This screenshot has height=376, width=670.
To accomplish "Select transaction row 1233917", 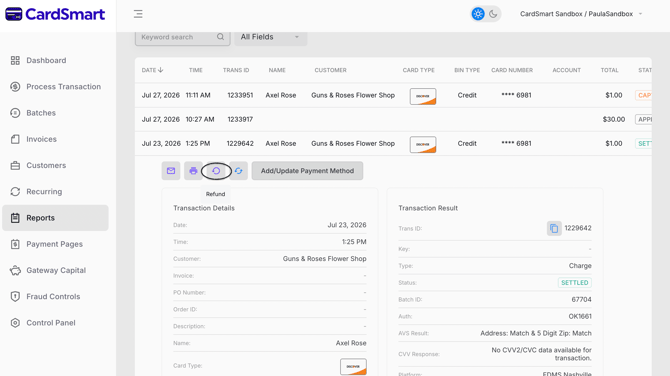I will [393, 119].
